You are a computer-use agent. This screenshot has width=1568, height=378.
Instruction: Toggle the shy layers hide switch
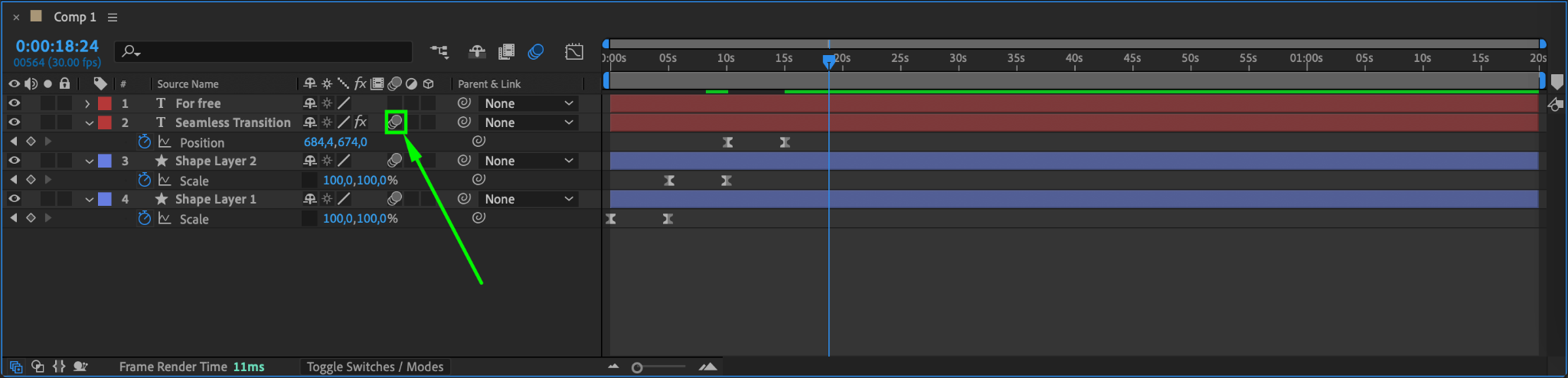pyautogui.click(x=477, y=51)
